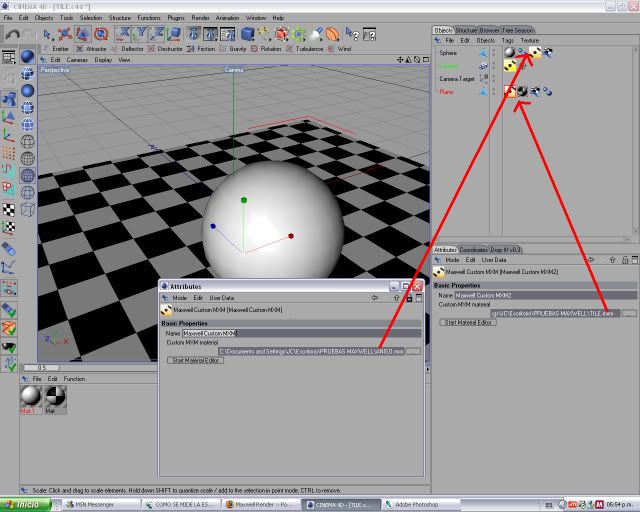Select the Sphere object in Object Manager
Screen dimensions: 640x512
pyautogui.click(x=448, y=53)
